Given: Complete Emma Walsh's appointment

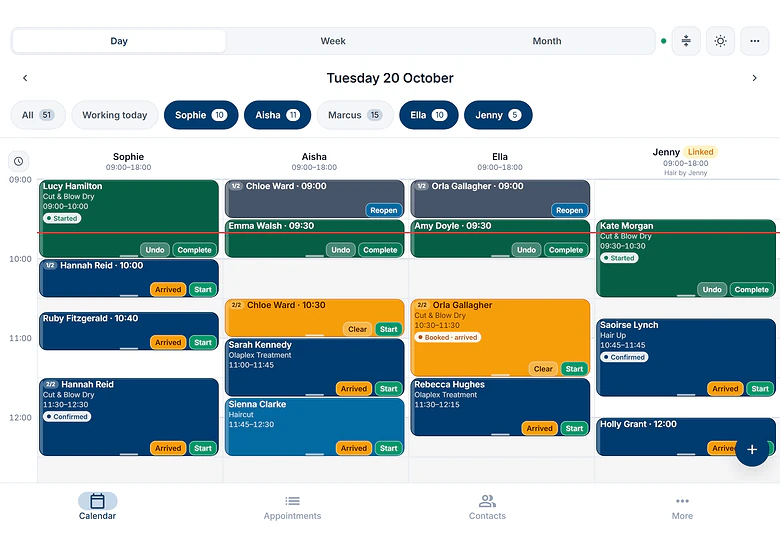Looking at the screenshot, I should [380, 250].
